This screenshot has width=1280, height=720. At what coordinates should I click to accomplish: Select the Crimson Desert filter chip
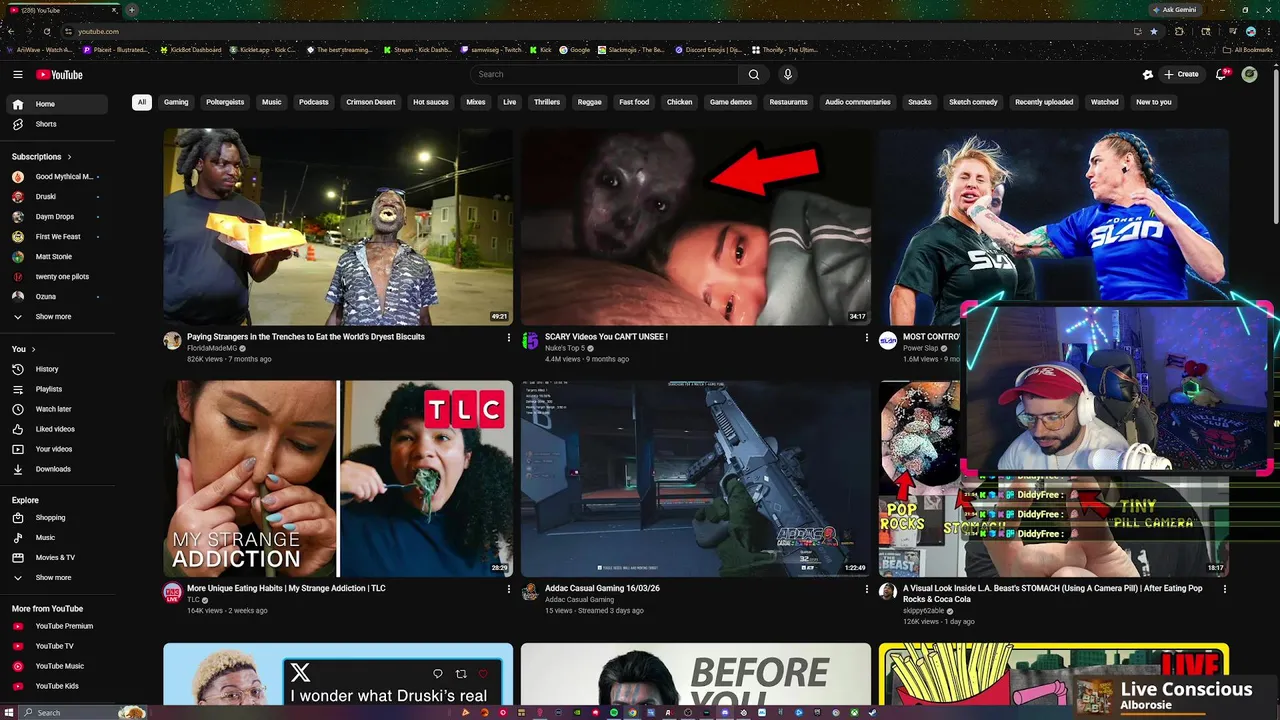tap(371, 102)
